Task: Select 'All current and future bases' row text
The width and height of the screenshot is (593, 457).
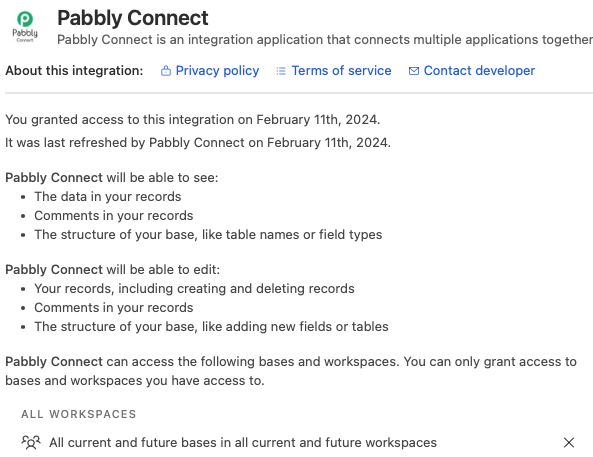Action: pyautogui.click(x=243, y=442)
